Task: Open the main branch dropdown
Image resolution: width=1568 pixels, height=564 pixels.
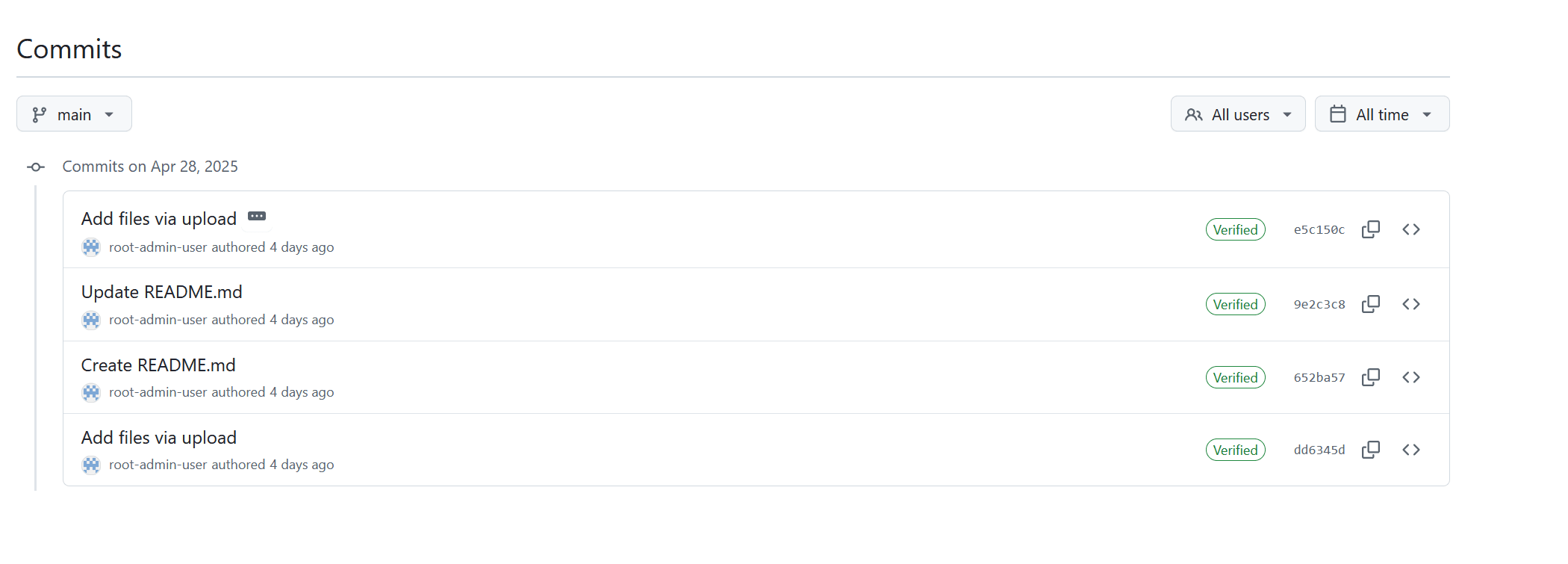Action: point(74,114)
